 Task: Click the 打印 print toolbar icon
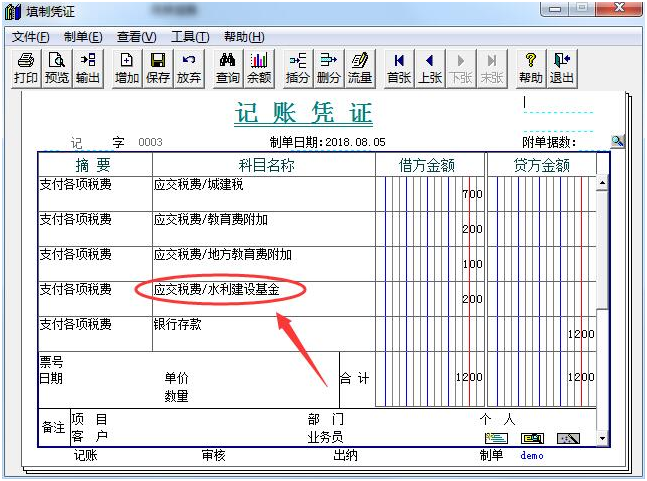26,68
